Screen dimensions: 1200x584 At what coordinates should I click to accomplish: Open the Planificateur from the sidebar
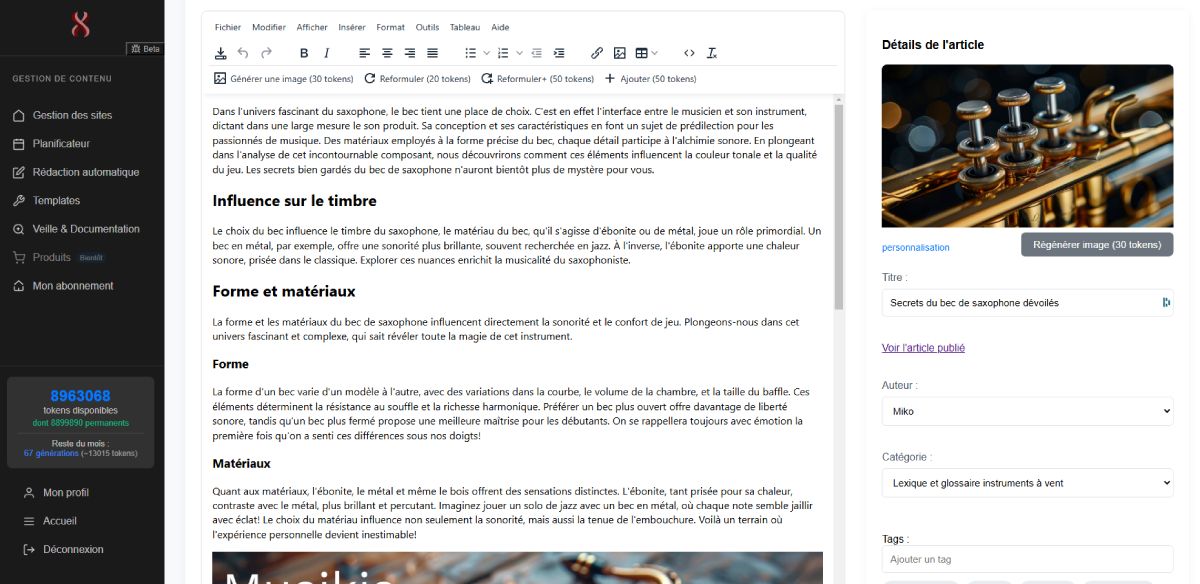point(62,143)
